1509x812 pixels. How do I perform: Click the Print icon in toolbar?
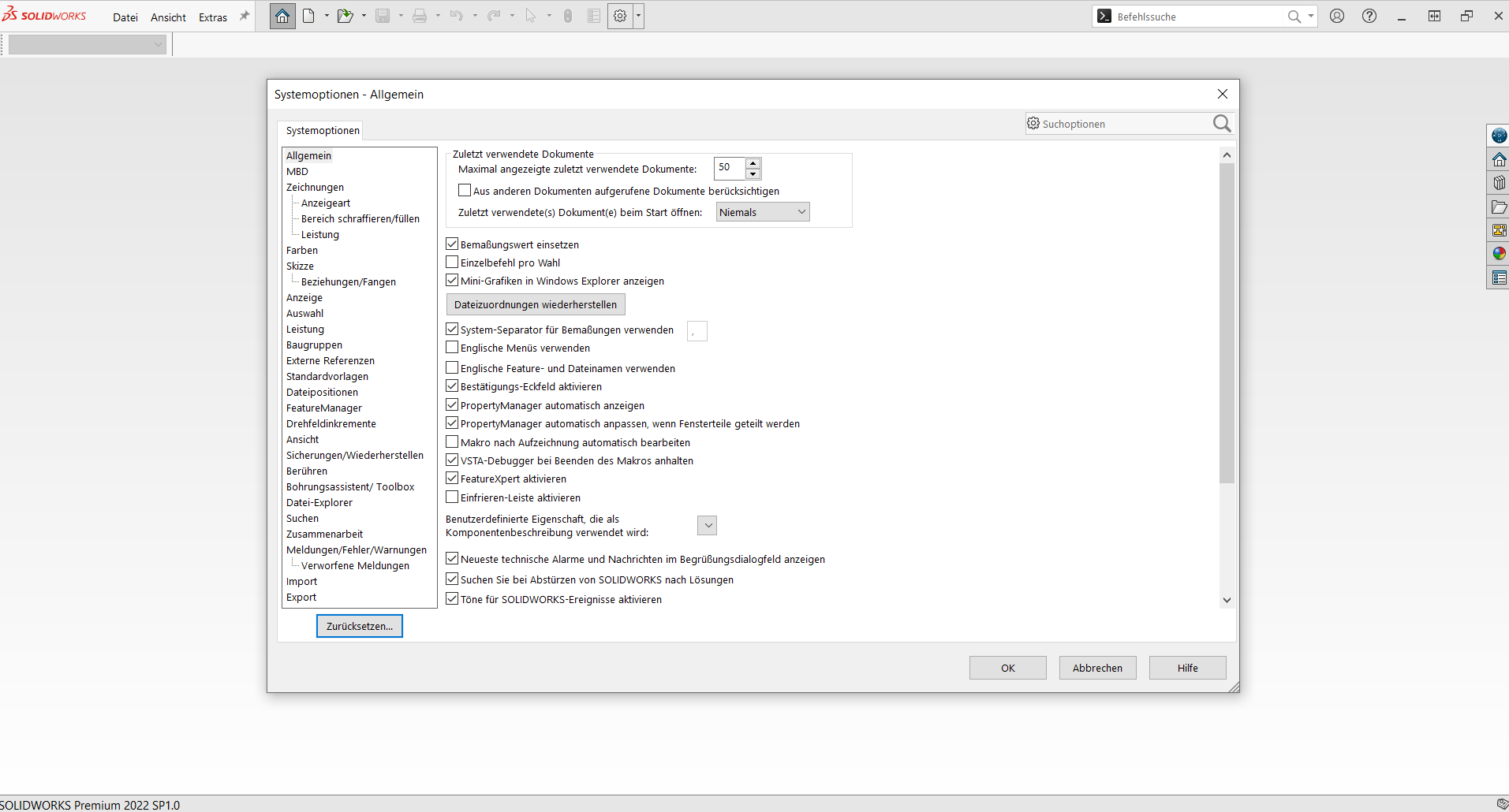coord(420,16)
